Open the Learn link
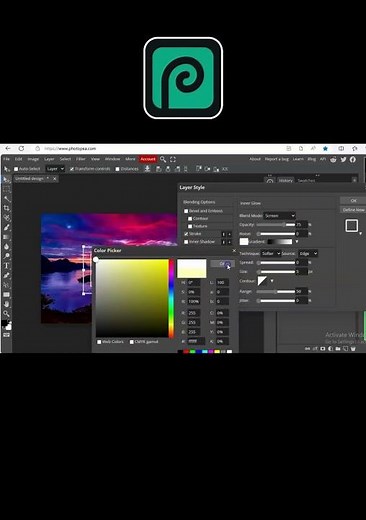Viewport: 366px width, 520px height. tap(298, 159)
